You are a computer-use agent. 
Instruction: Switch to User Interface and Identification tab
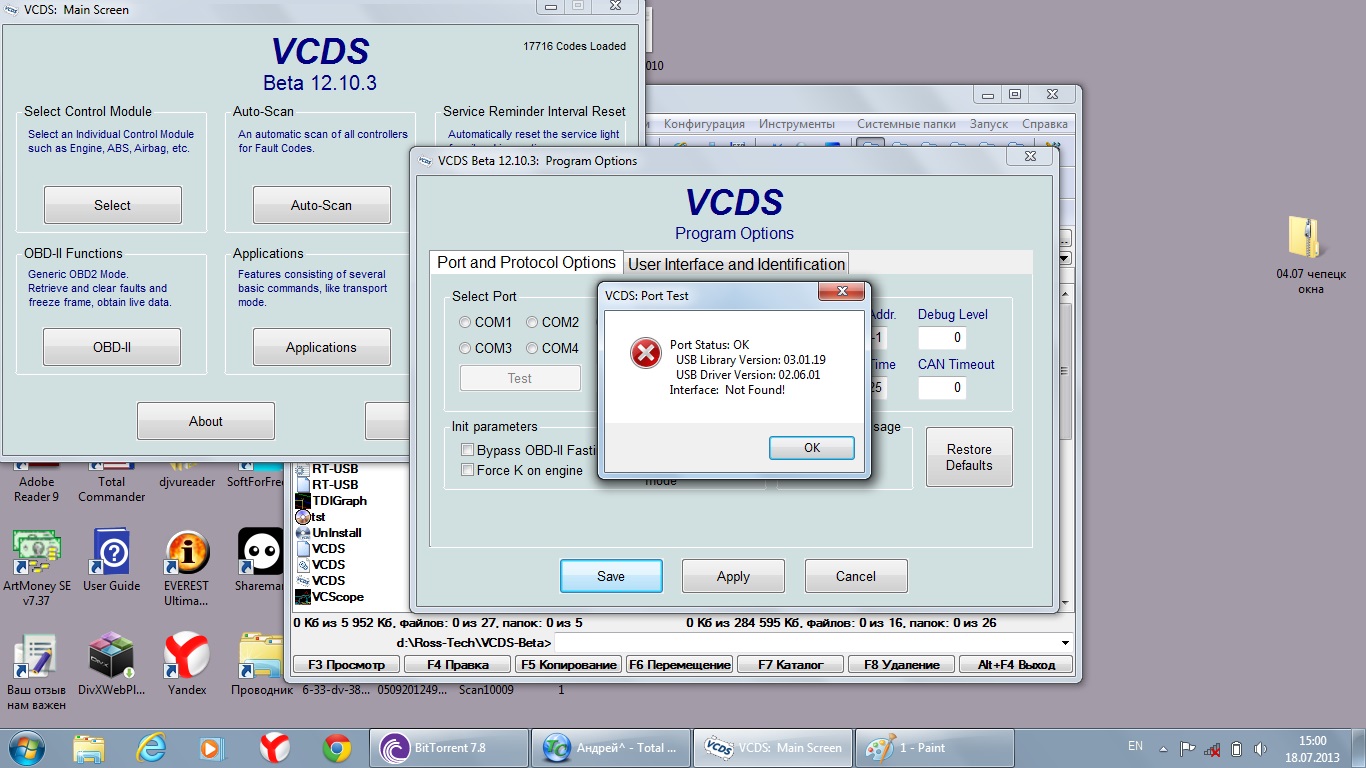tap(736, 264)
